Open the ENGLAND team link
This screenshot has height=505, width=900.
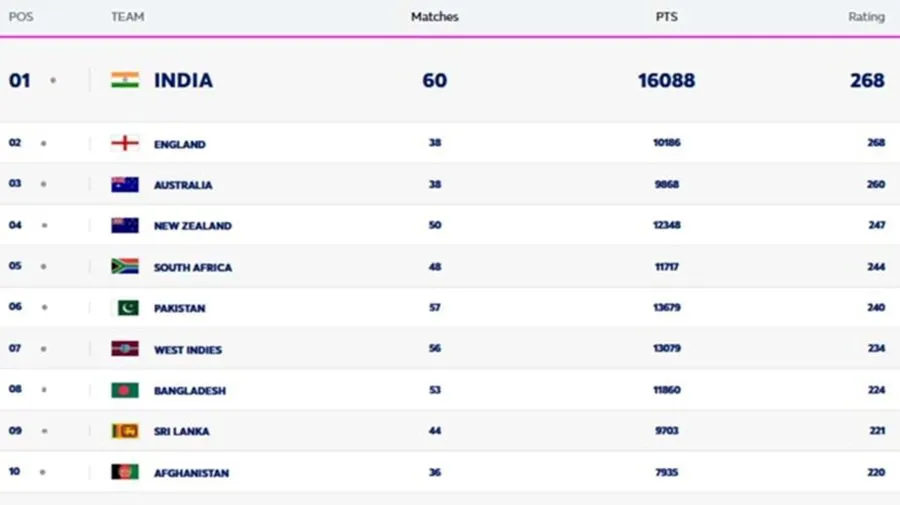click(x=180, y=144)
